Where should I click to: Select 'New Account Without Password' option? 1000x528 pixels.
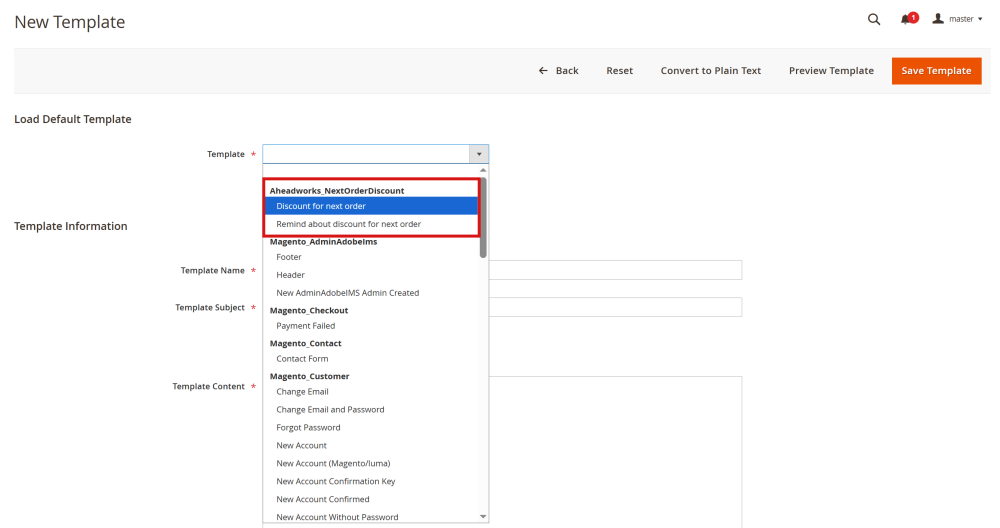pos(371,517)
